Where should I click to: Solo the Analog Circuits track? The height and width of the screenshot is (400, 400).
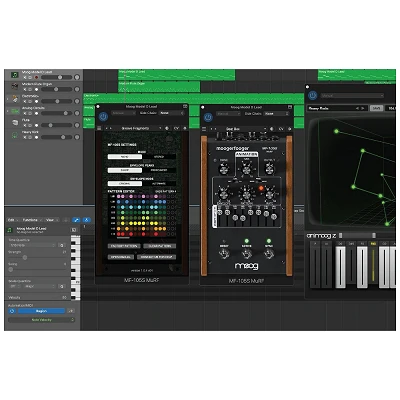point(30,113)
